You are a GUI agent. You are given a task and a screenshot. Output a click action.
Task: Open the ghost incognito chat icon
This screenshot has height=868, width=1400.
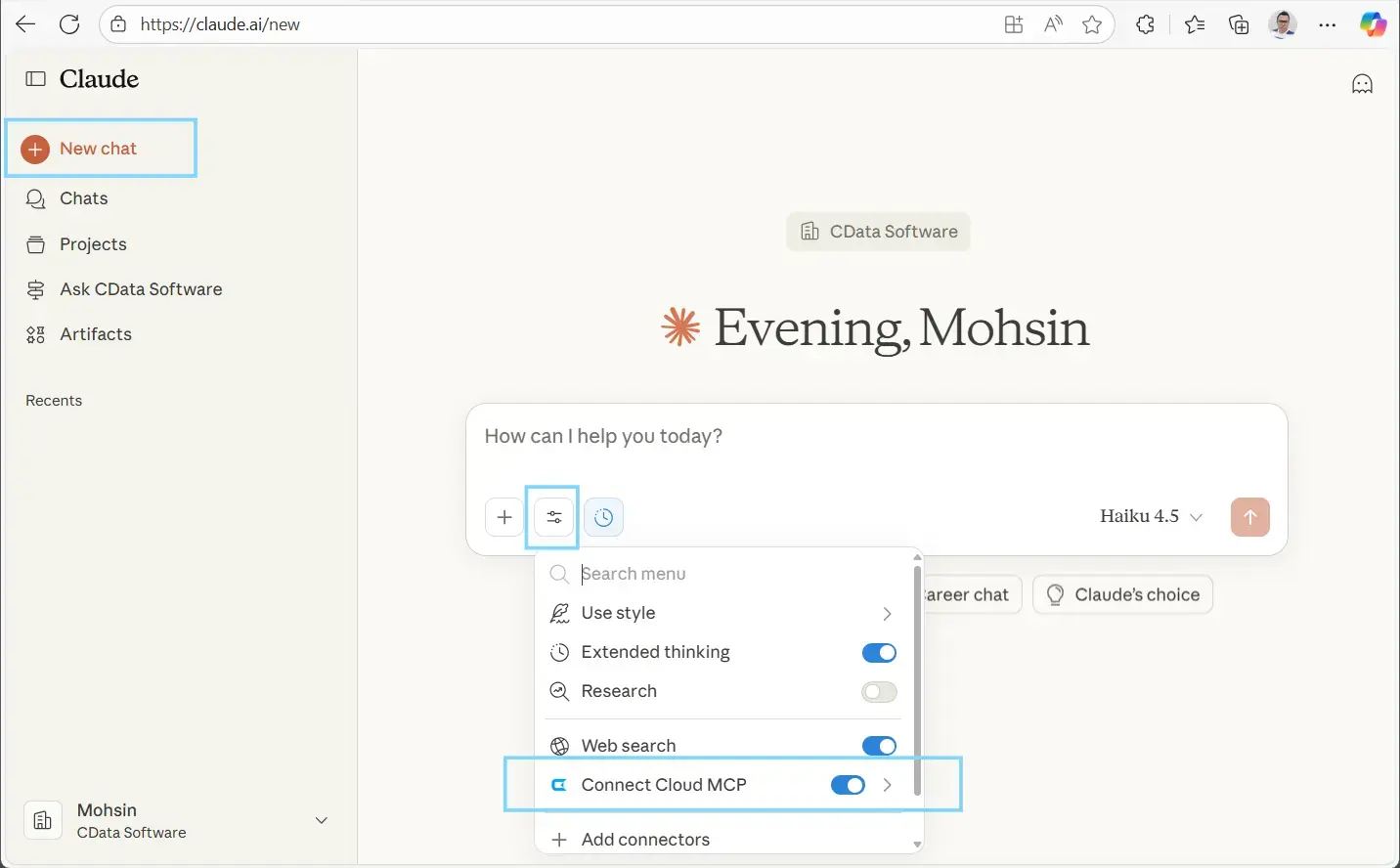(1362, 84)
